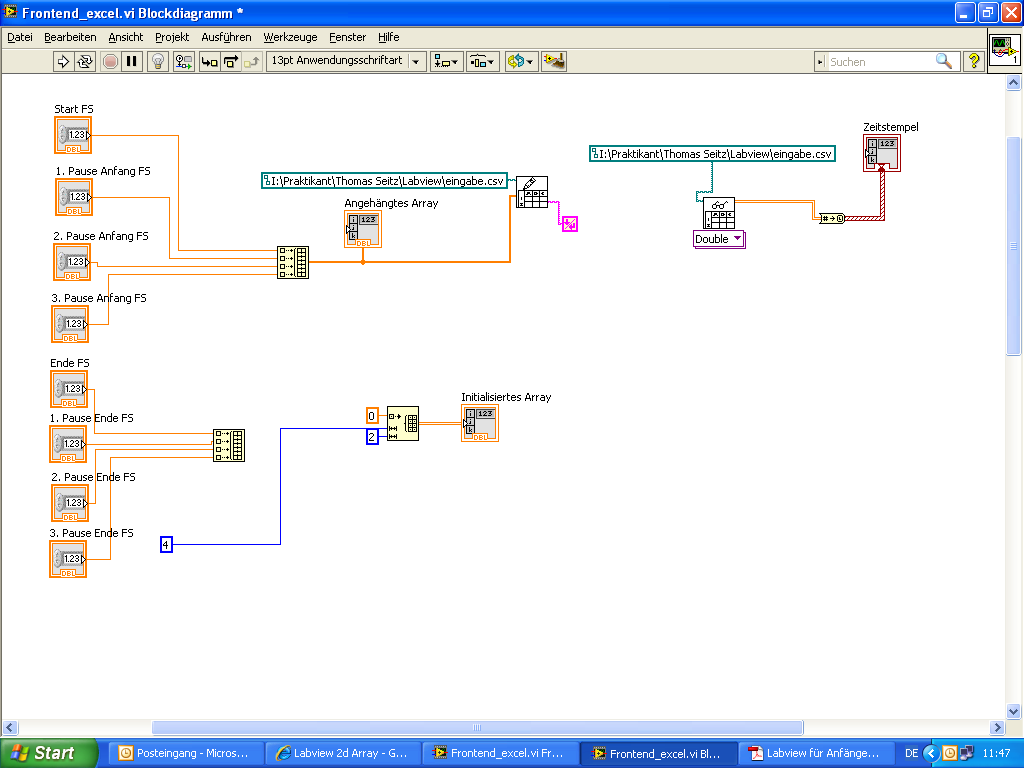Open the Ansicht menu

(x=125, y=37)
